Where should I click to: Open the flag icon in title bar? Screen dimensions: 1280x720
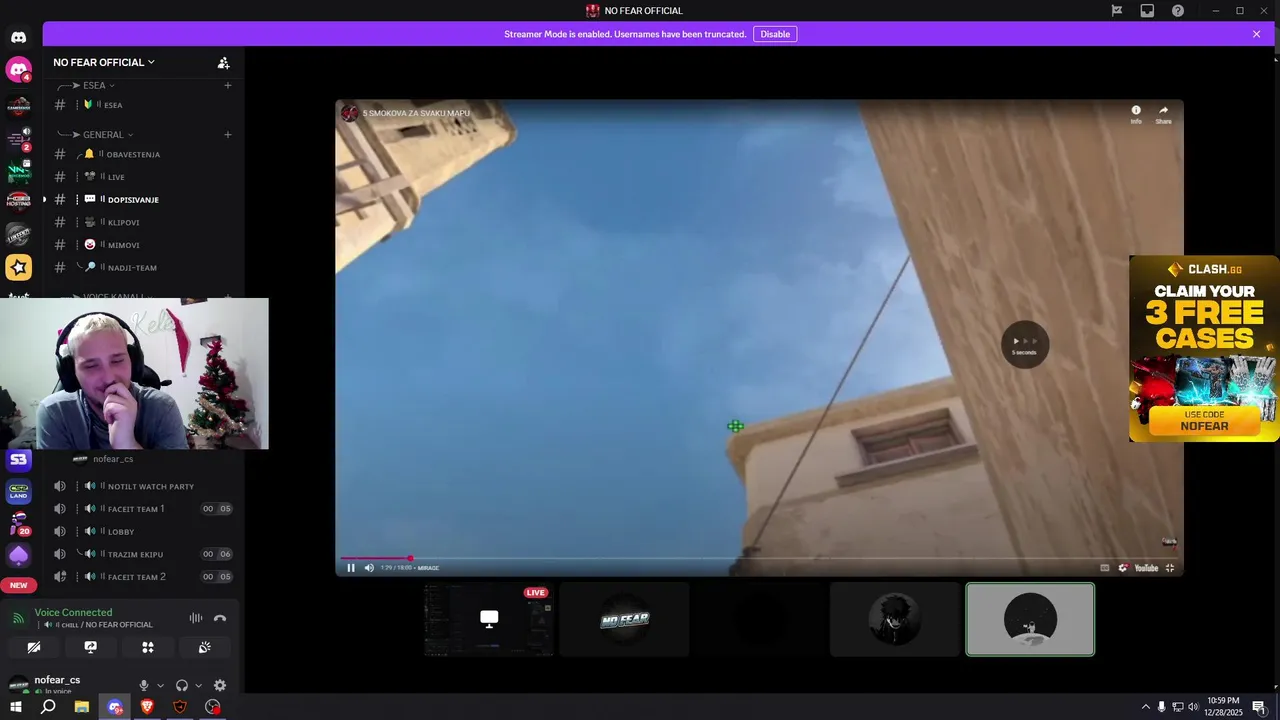coord(1117,11)
